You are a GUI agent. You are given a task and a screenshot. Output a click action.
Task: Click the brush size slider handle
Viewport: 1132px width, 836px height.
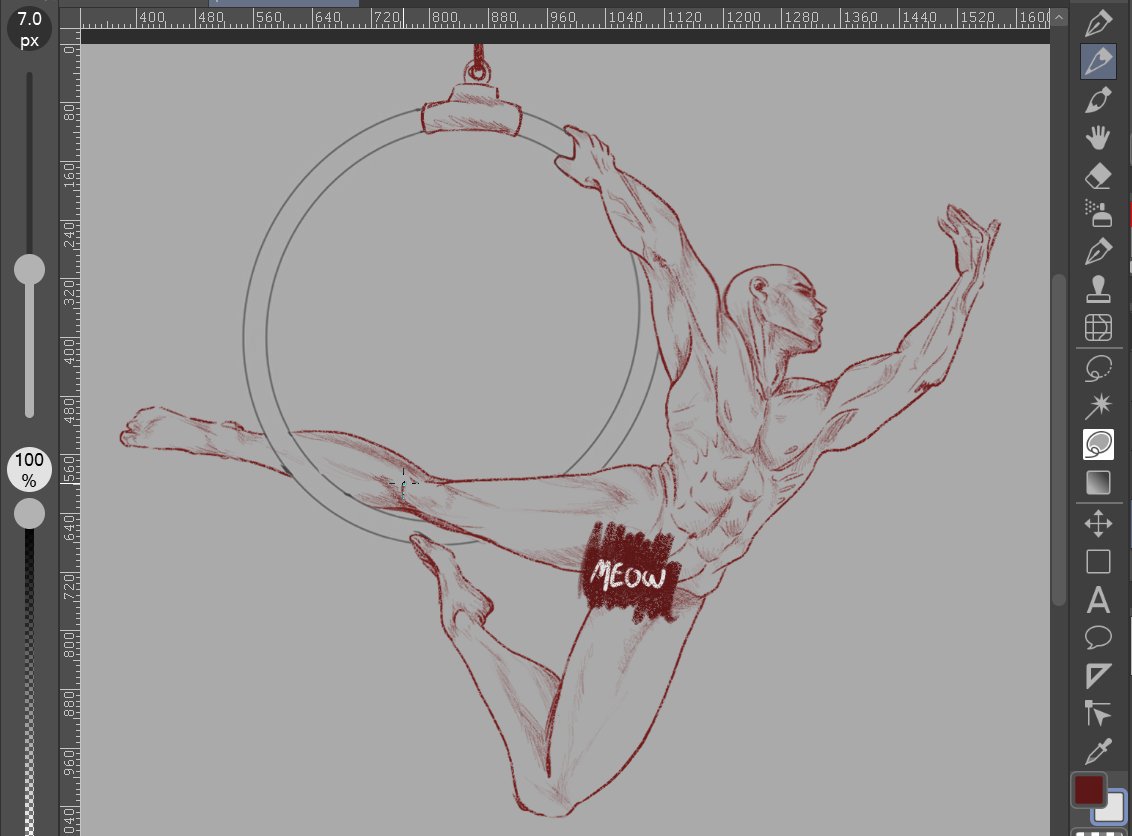pos(29,269)
